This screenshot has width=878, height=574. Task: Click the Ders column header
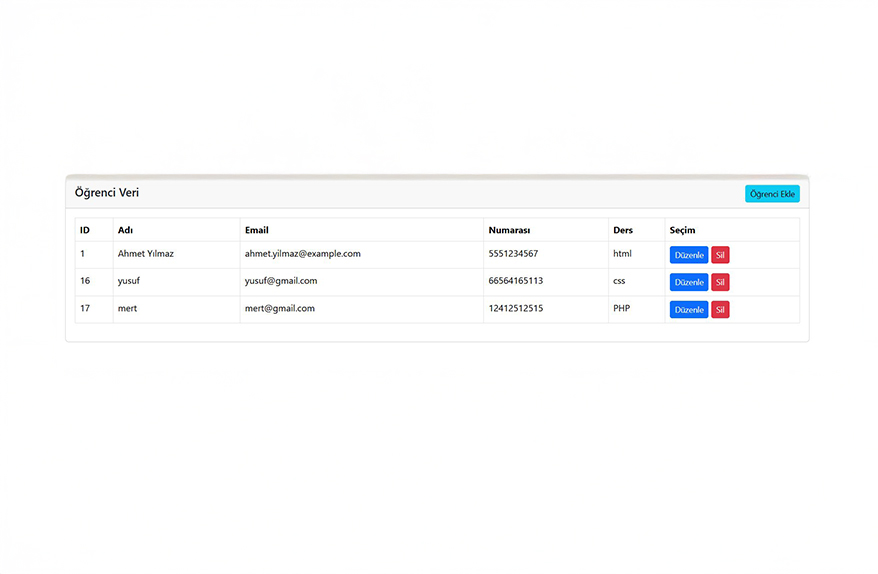pyautogui.click(x=623, y=230)
